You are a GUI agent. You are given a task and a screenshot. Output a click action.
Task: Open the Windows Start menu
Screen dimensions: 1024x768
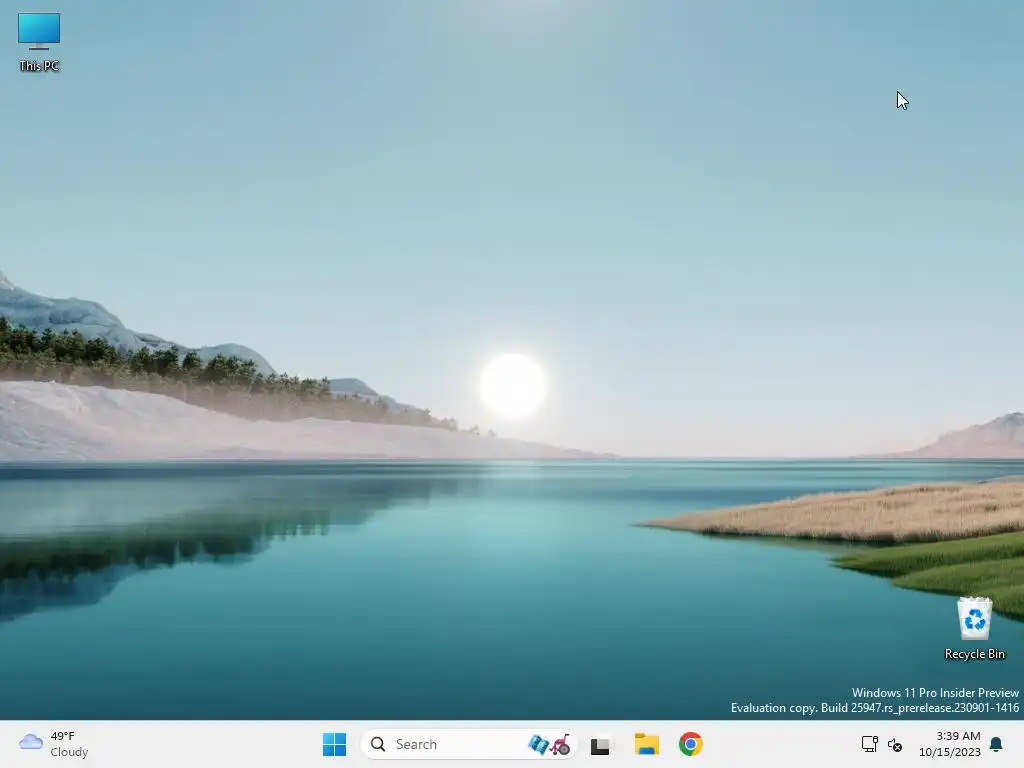click(334, 744)
